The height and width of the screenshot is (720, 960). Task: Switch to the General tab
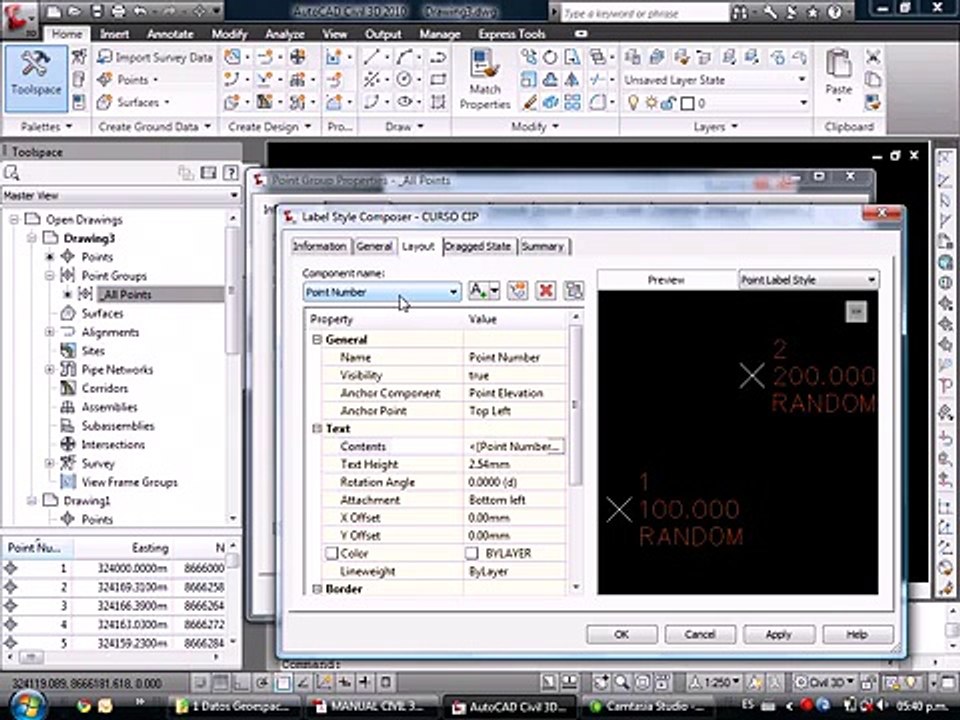click(x=374, y=246)
